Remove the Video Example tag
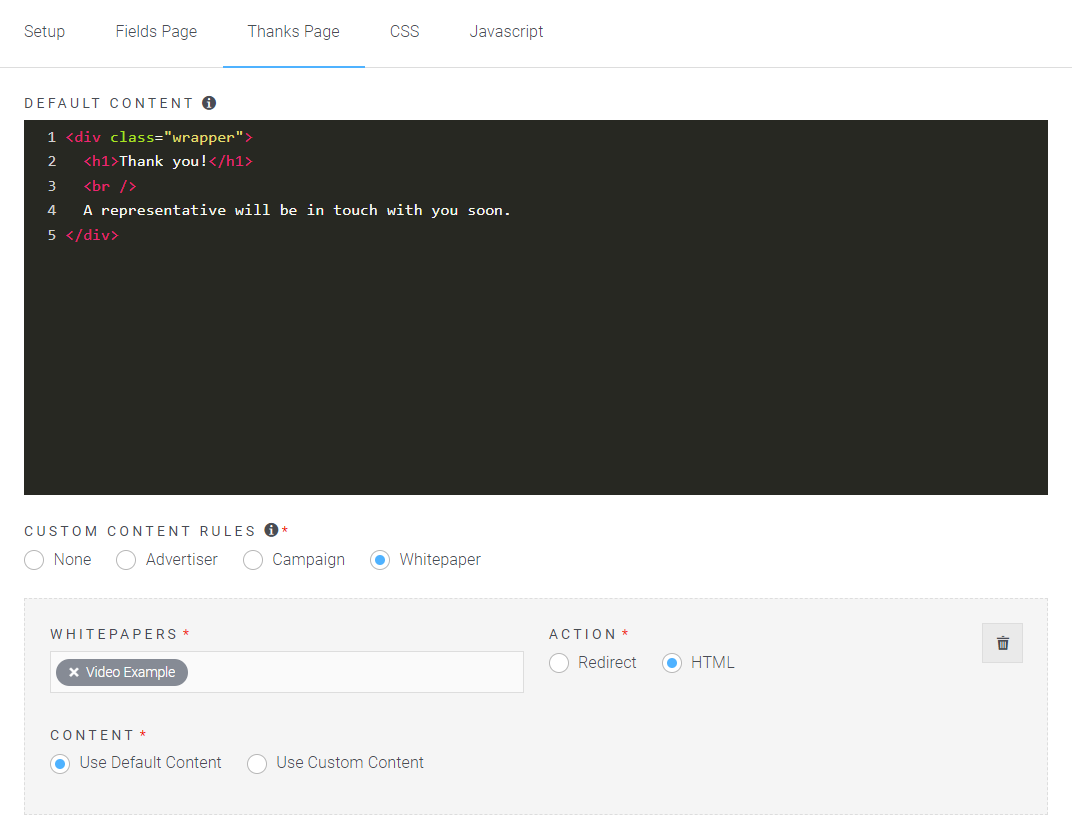 [74, 672]
